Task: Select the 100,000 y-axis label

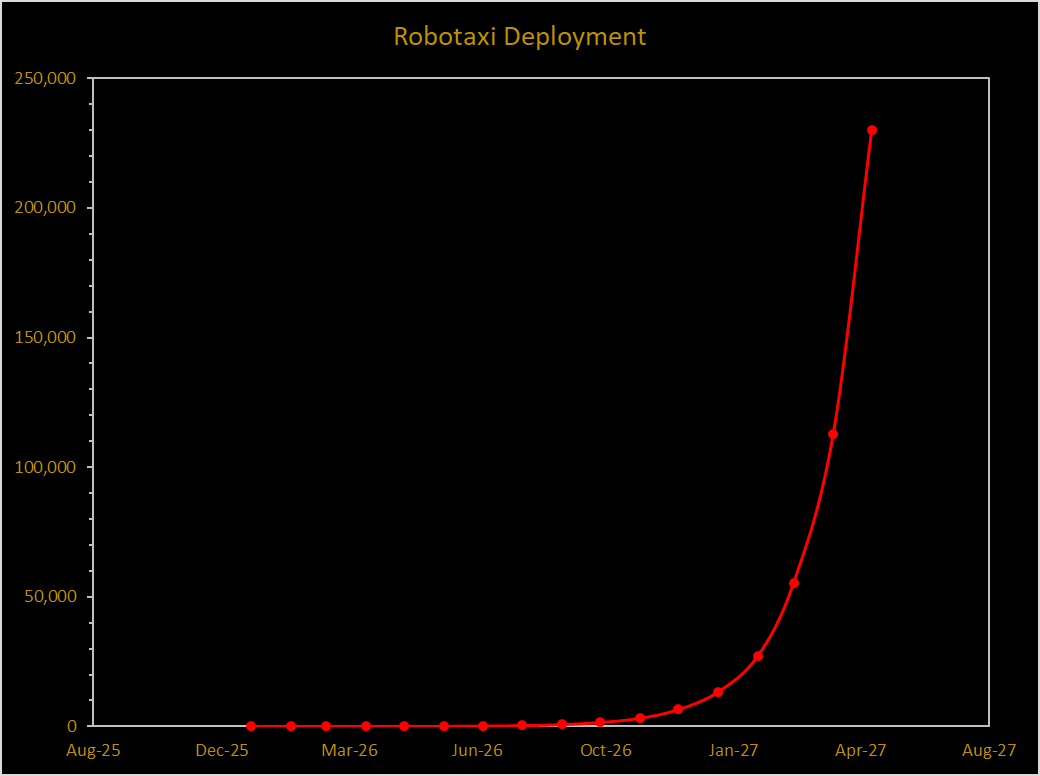Action: tap(46, 467)
